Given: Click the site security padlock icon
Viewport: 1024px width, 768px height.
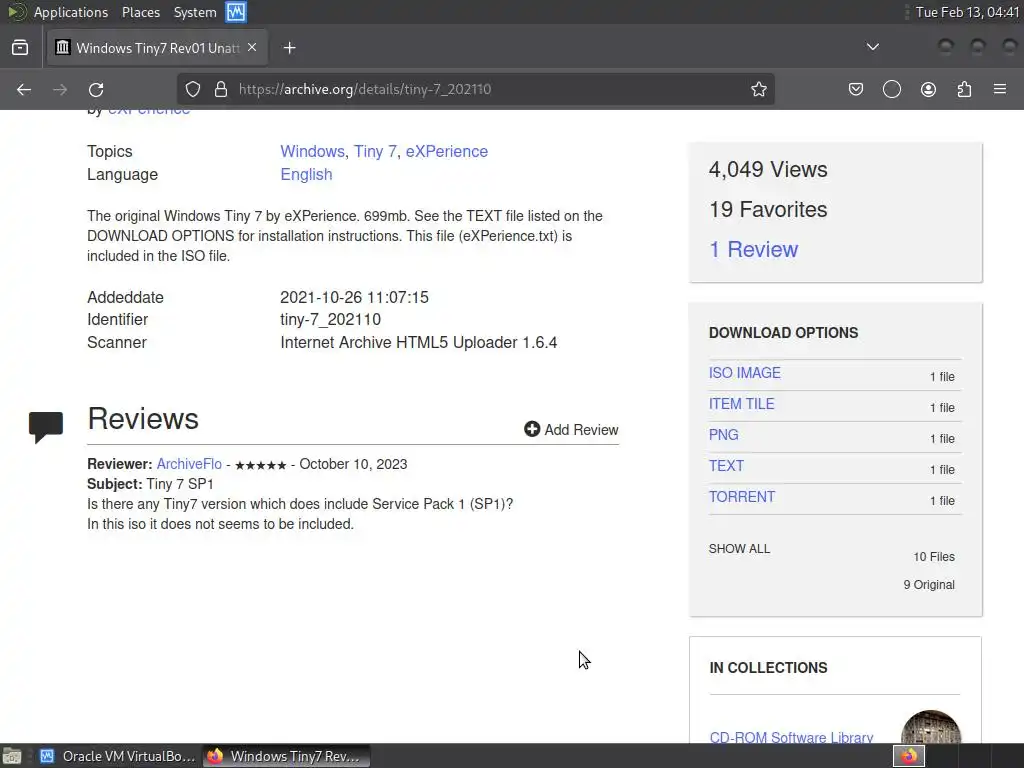Looking at the screenshot, I should point(221,89).
